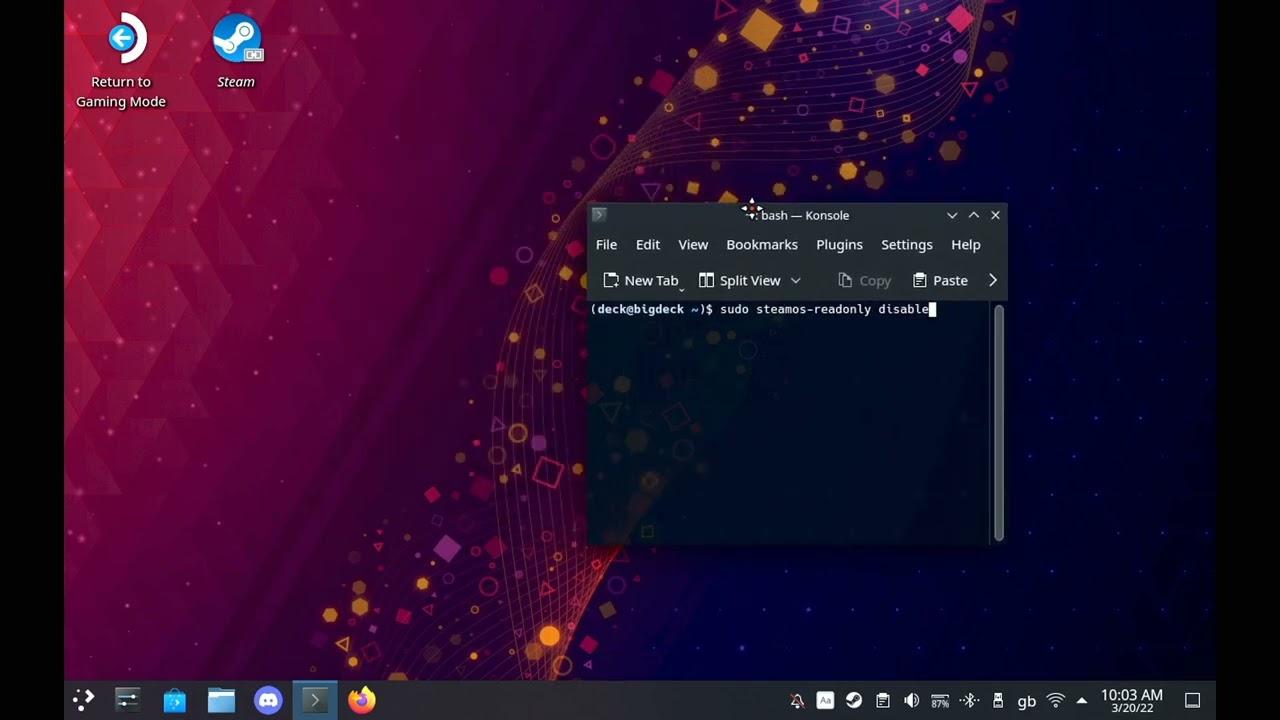Open the volume tray icon
This screenshot has width=1280, height=720.
[x=911, y=701]
